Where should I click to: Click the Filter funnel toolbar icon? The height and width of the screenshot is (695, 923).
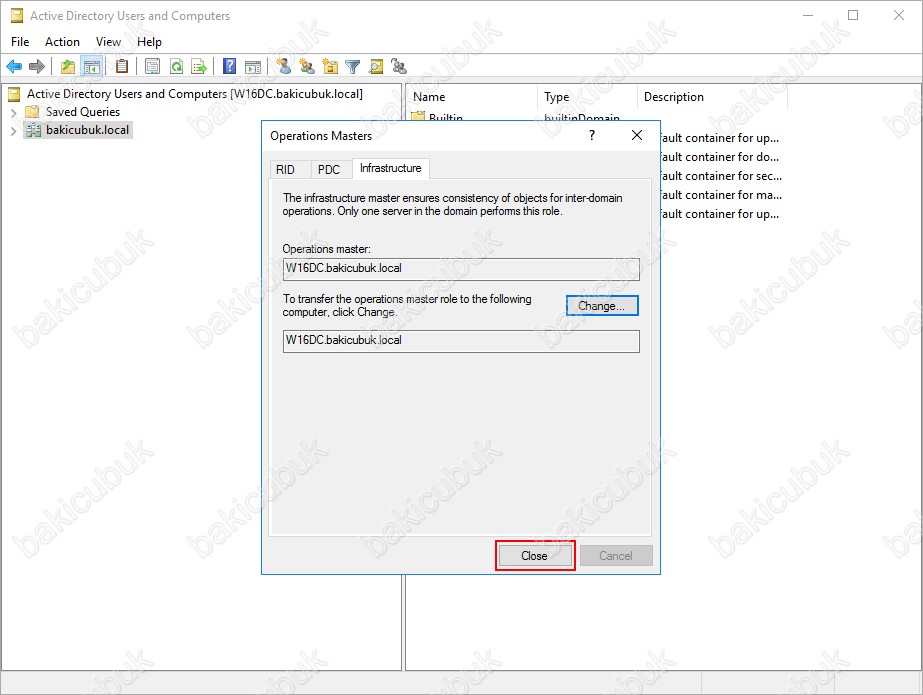[x=353, y=66]
